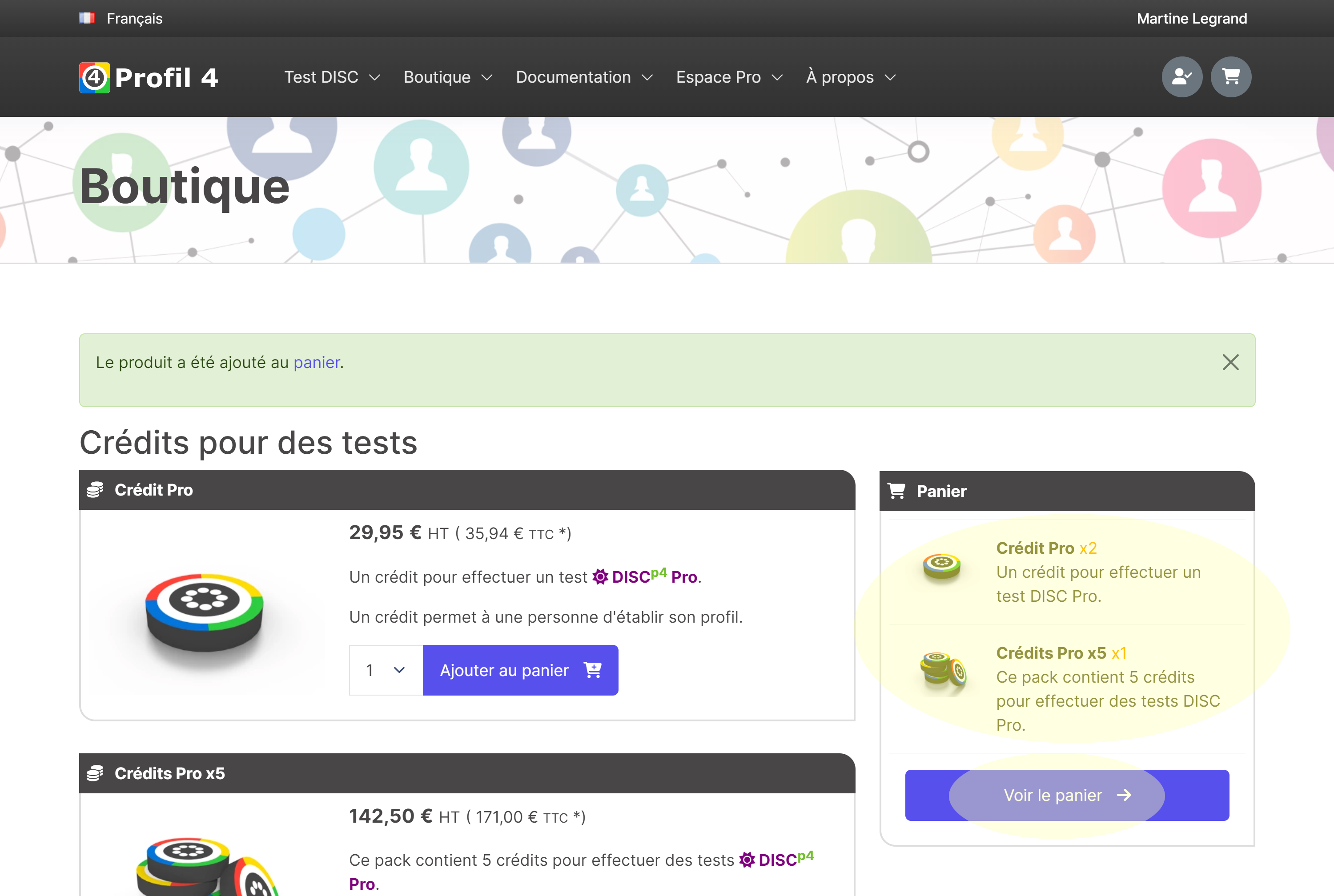Click the Profil 4 site title
This screenshot has height=896, width=1334.
coord(166,78)
